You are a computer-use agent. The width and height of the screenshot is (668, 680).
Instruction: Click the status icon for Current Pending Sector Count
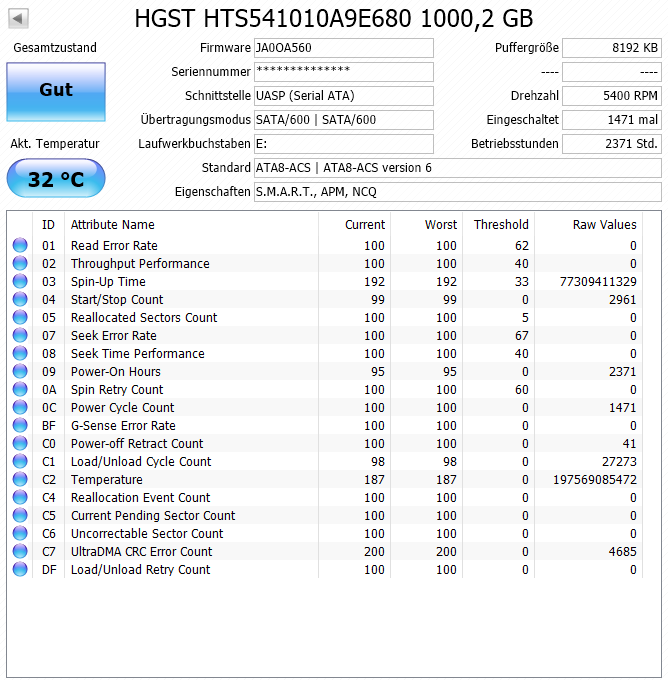click(20, 515)
